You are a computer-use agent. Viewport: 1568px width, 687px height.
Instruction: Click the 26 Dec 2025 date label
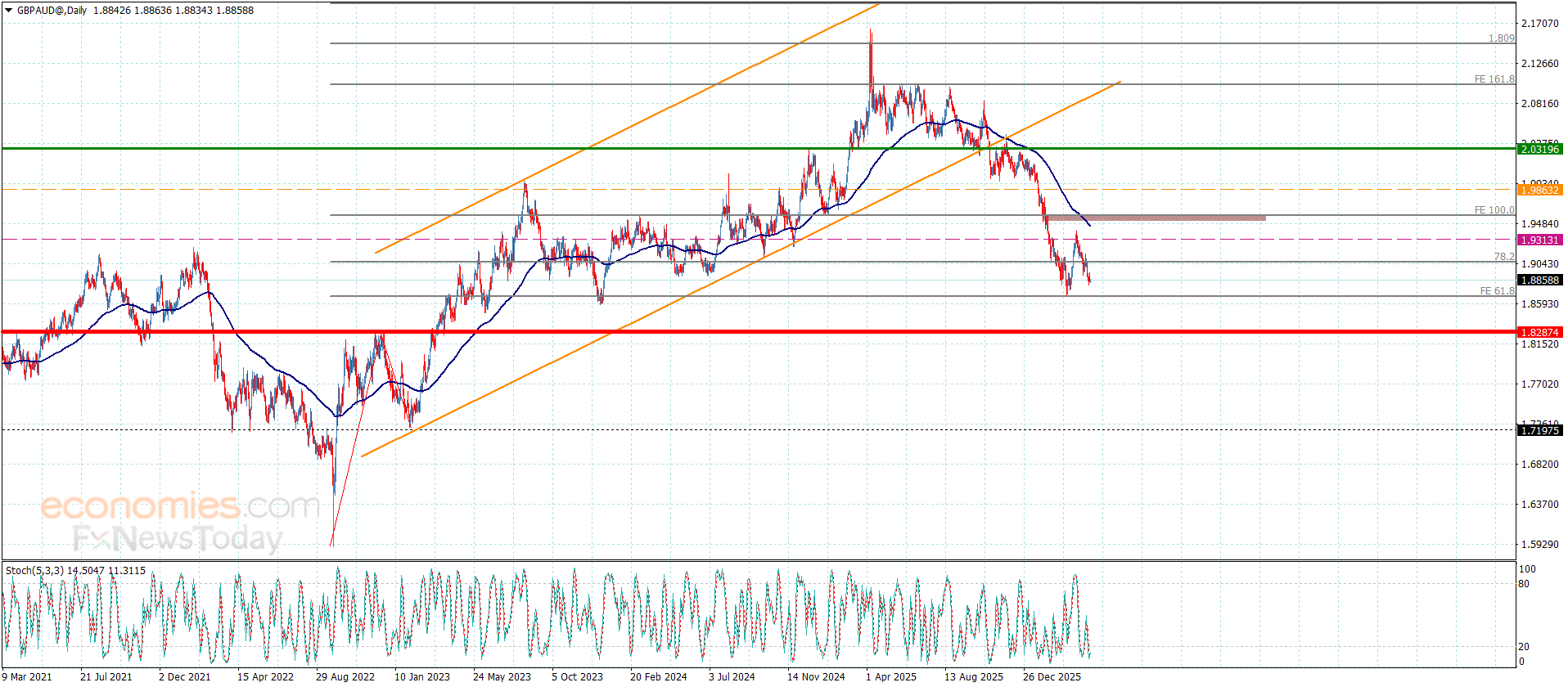pyautogui.click(x=1052, y=676)
